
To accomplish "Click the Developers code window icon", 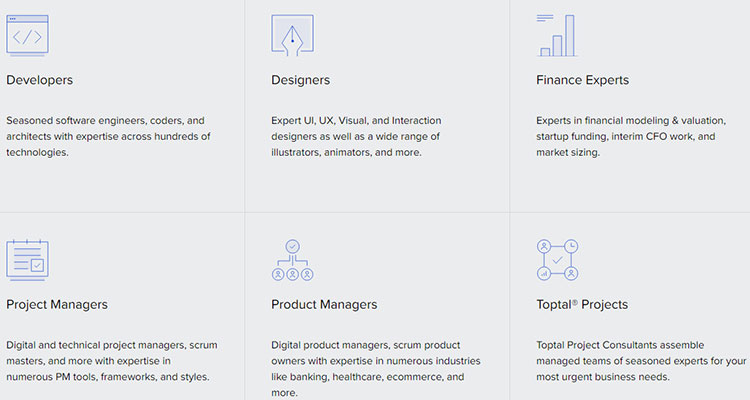I will click(x=27, y=36).
